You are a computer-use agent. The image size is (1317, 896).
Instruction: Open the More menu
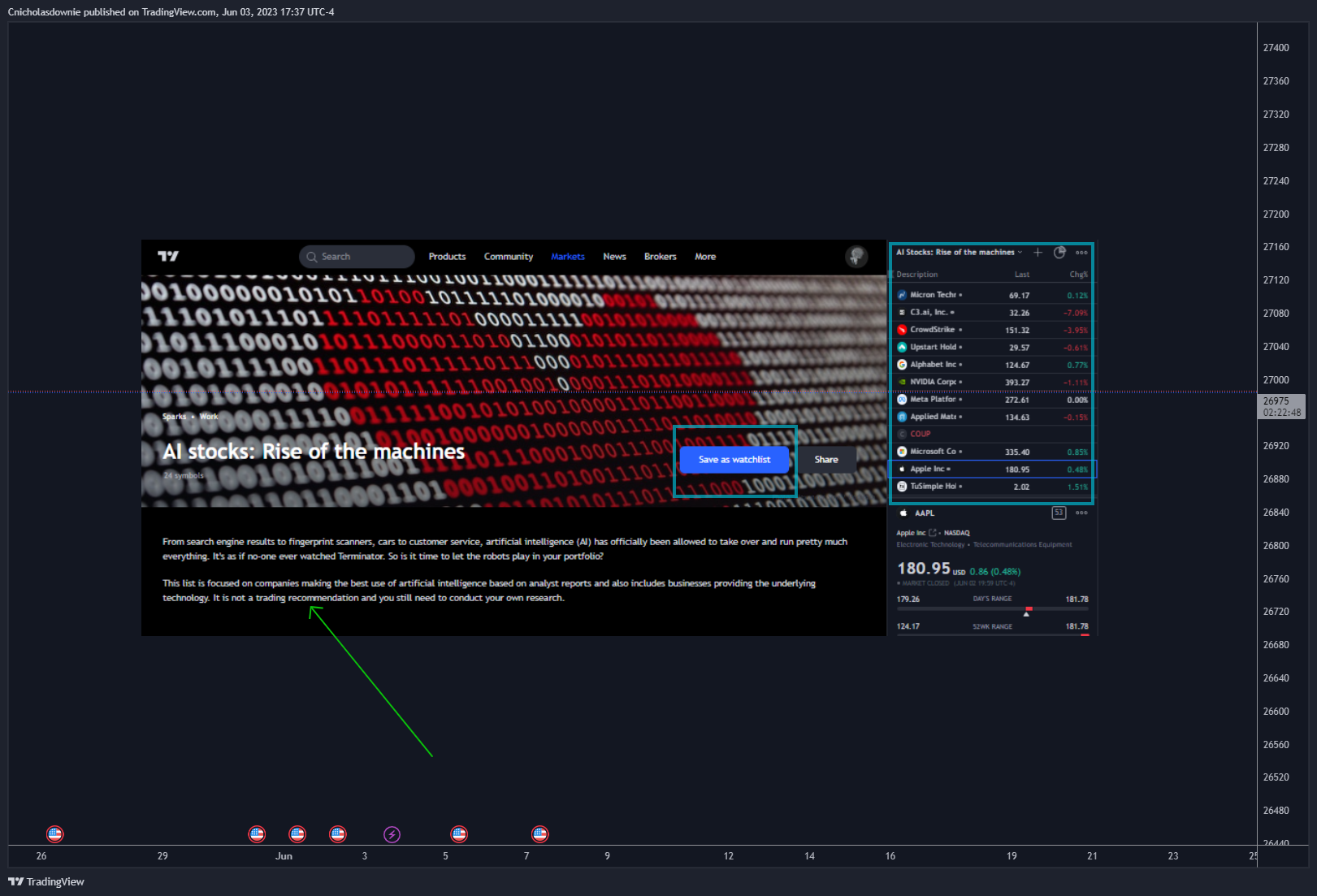[x=705, y=257]
